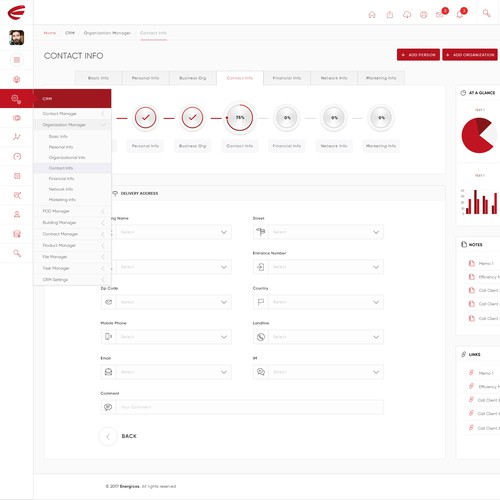Select the Financial Info 0% step circle

(287, 118)
